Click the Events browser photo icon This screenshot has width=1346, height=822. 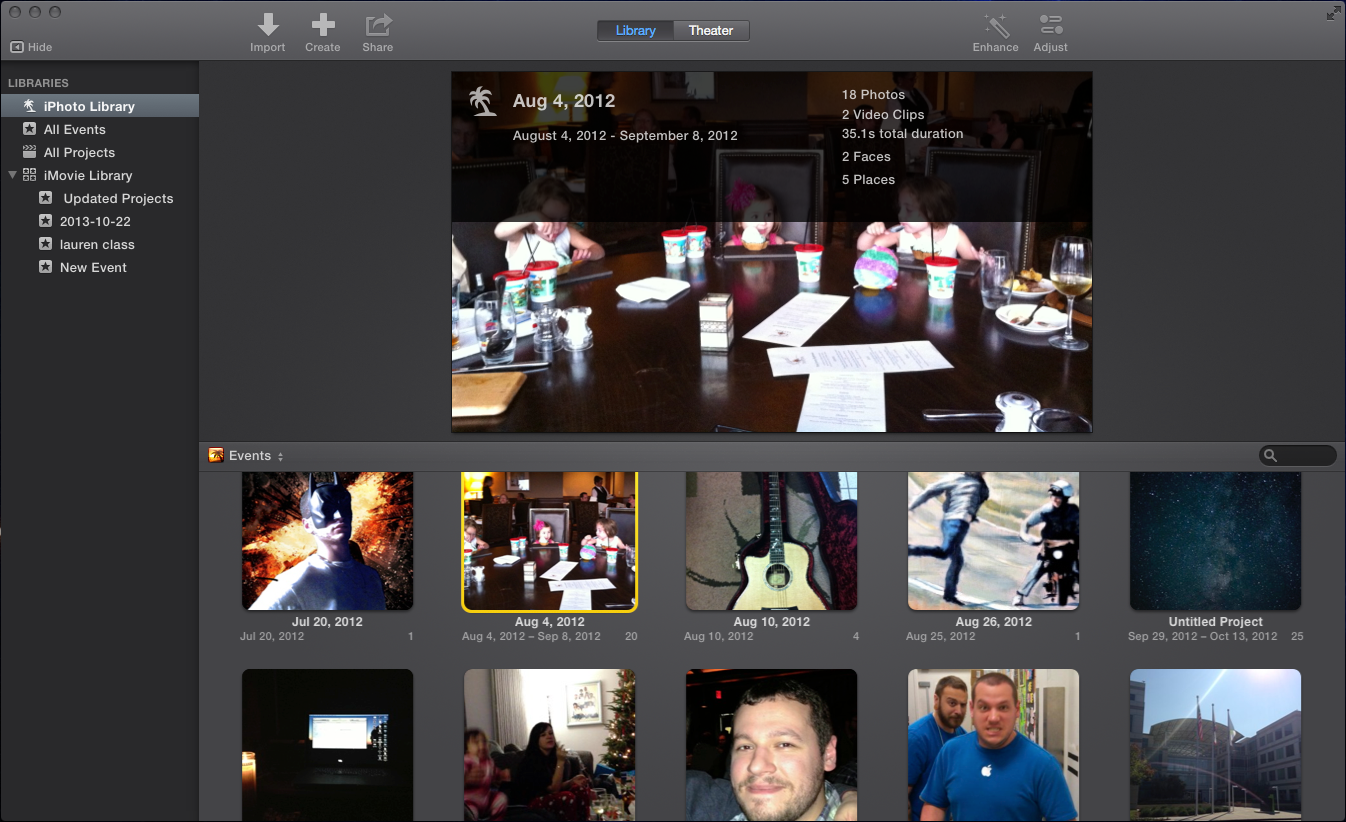click(x=216, y=456)
